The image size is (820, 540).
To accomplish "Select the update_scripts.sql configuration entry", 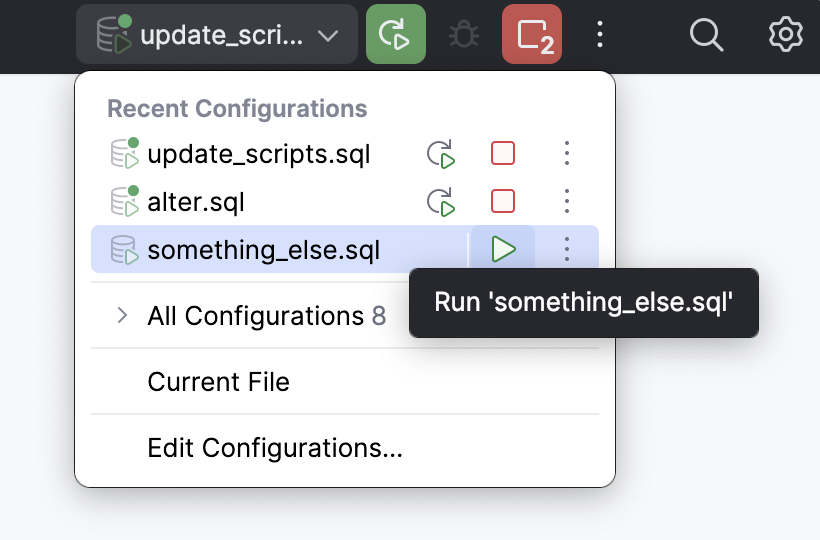I will pos(258,154).
